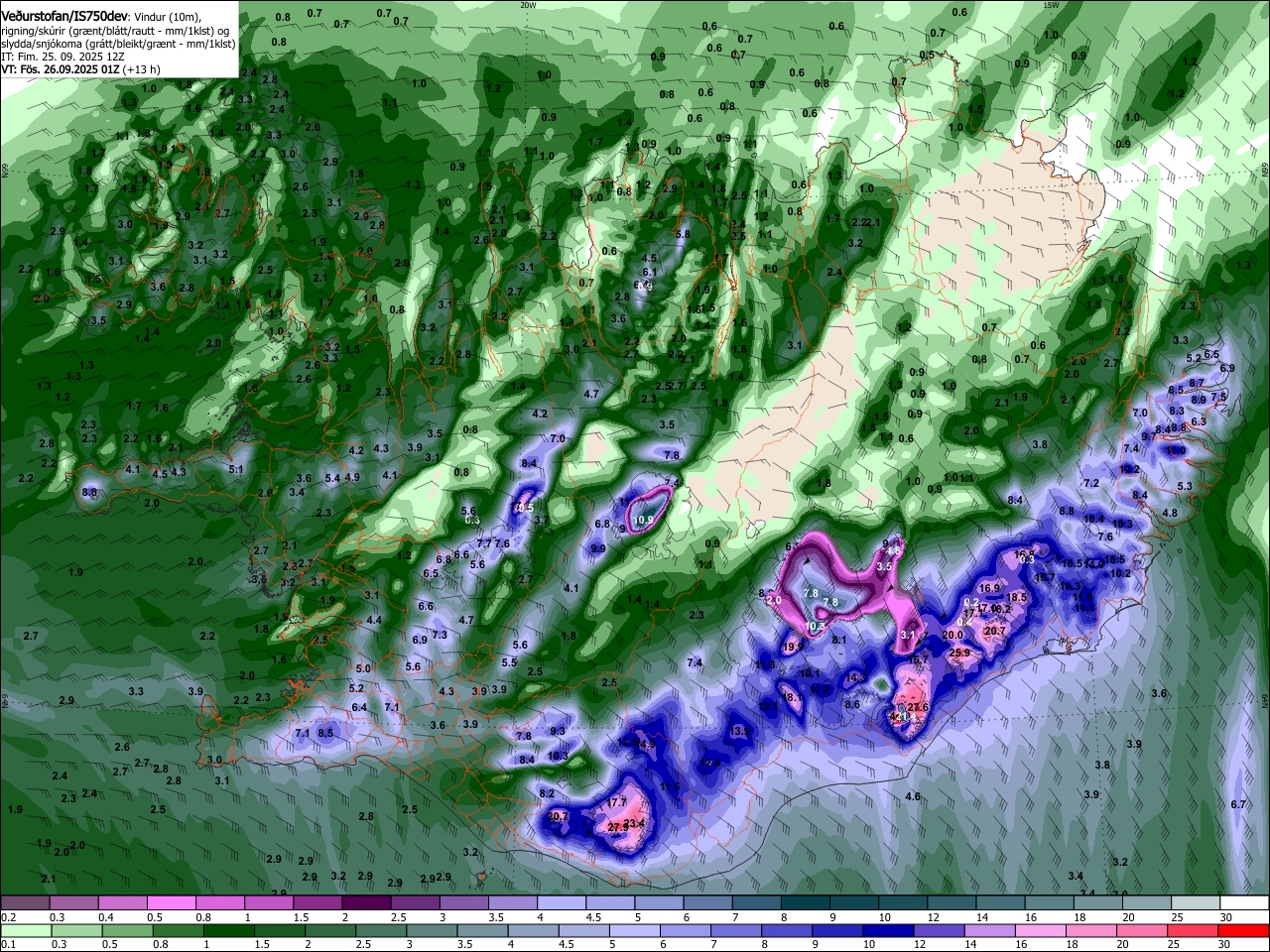1270x952 pixels.
Task: Pick the blue swatch between 8 and 9, rain legend
Action: click(788, 931)
